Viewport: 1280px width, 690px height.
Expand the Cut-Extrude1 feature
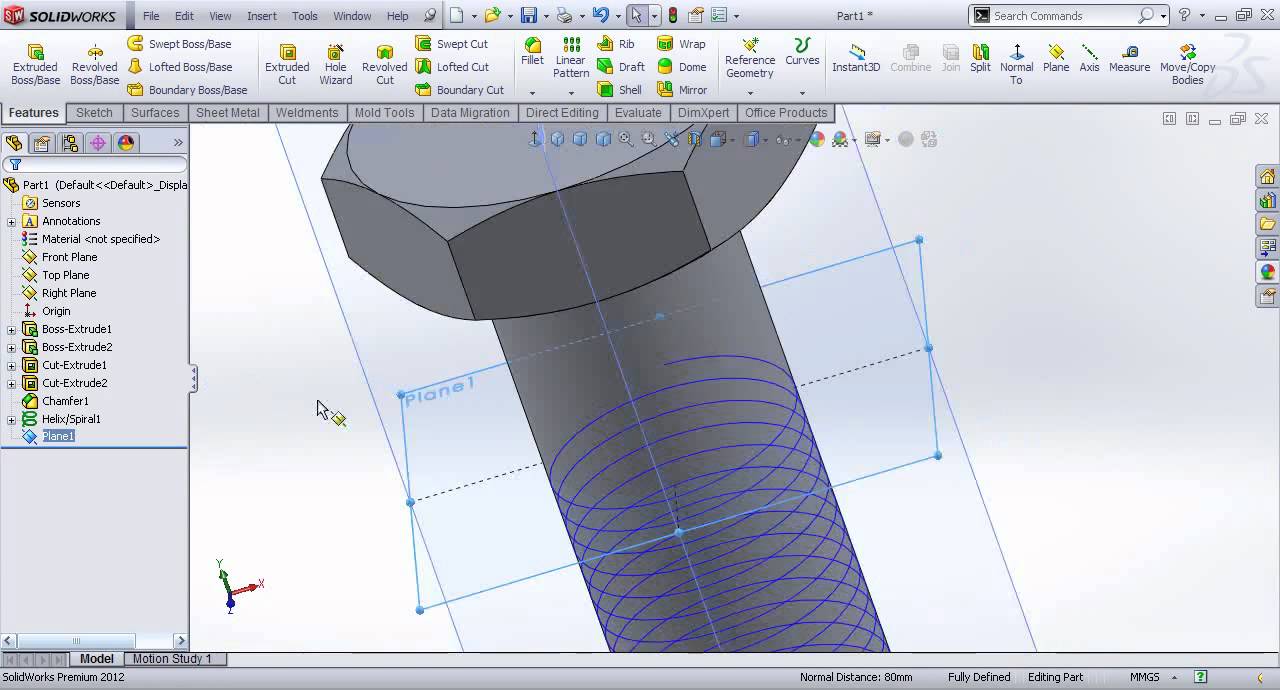[12, 365]
